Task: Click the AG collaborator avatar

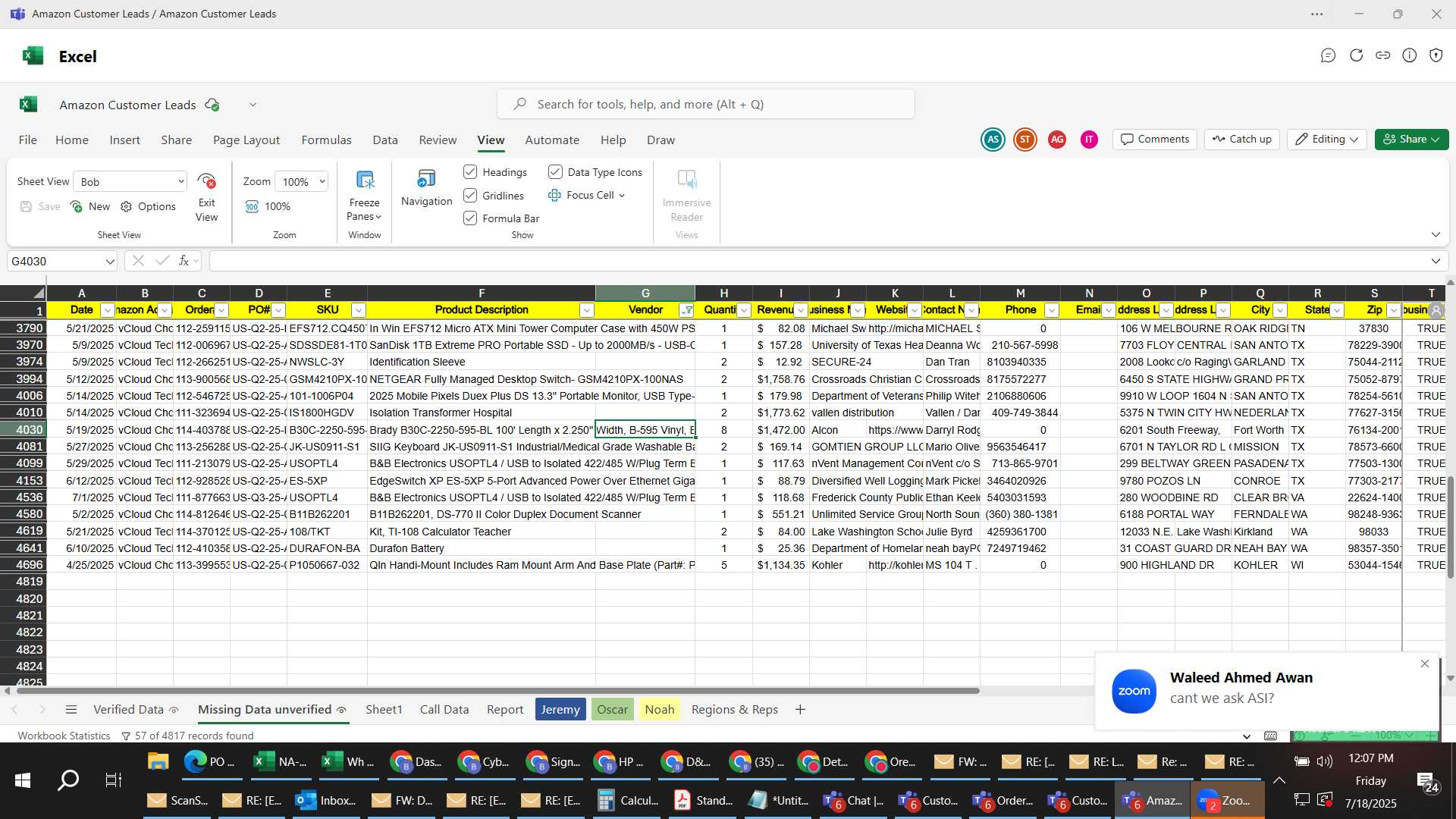Action: click(x=1057, y=140)
